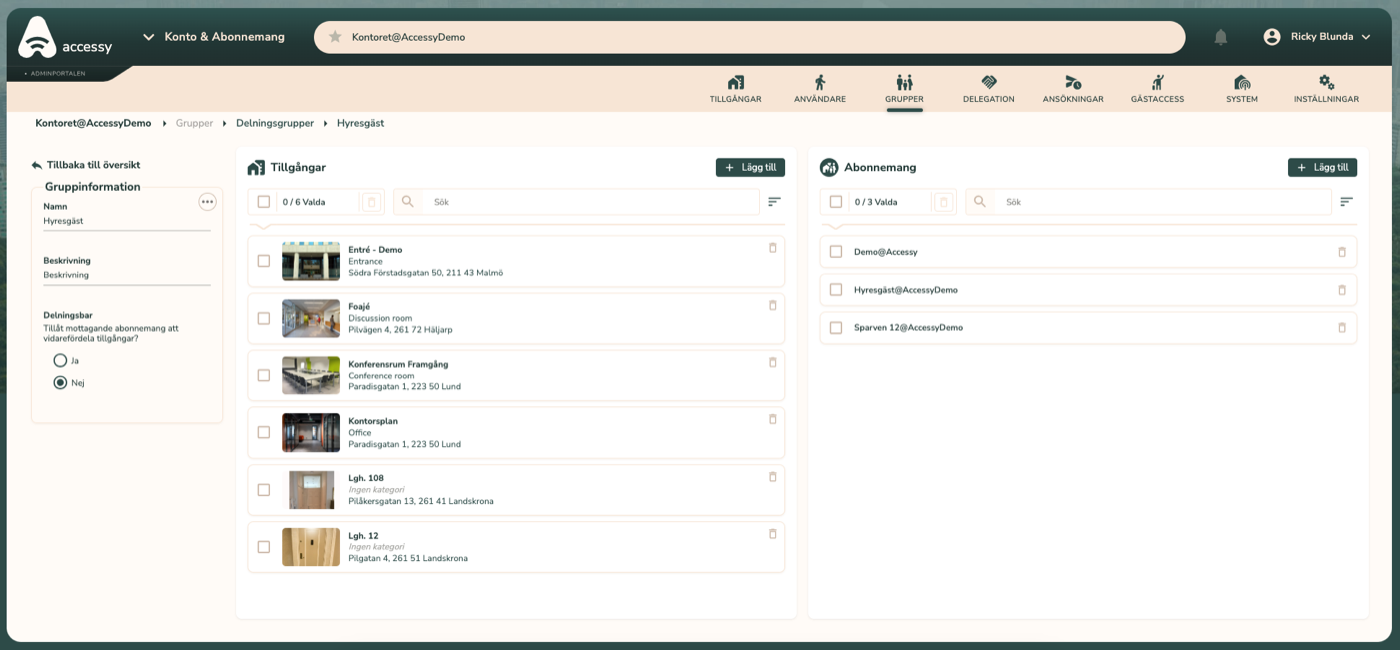The image size is (1400, 650).
Task: Delete the Entré - Demo asset
Action: tap(772, 248)
